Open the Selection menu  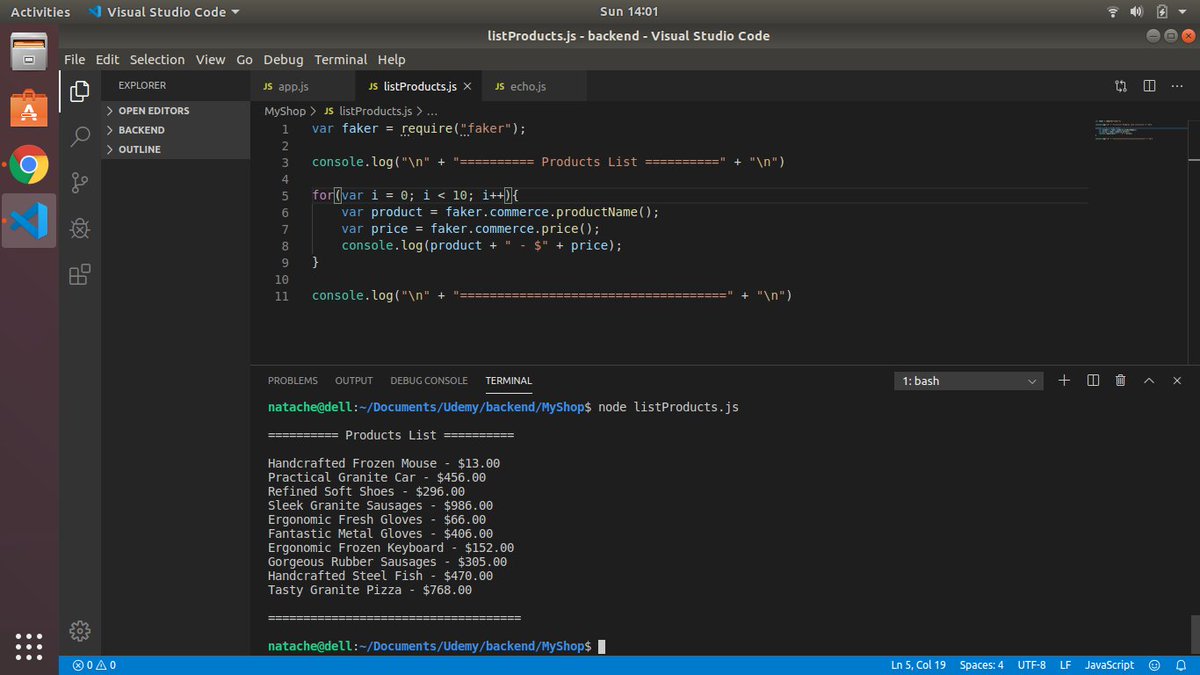point(157,59)
